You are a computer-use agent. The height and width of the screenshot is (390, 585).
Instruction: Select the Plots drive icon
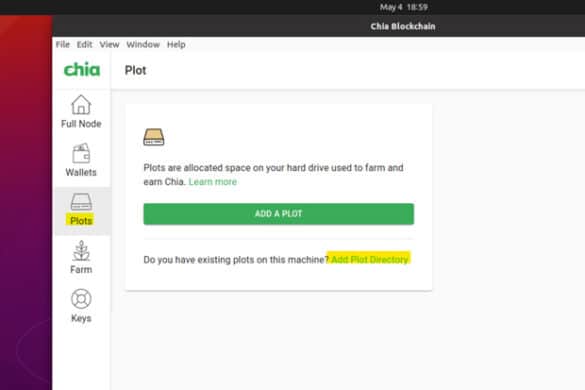pos(81,202)
